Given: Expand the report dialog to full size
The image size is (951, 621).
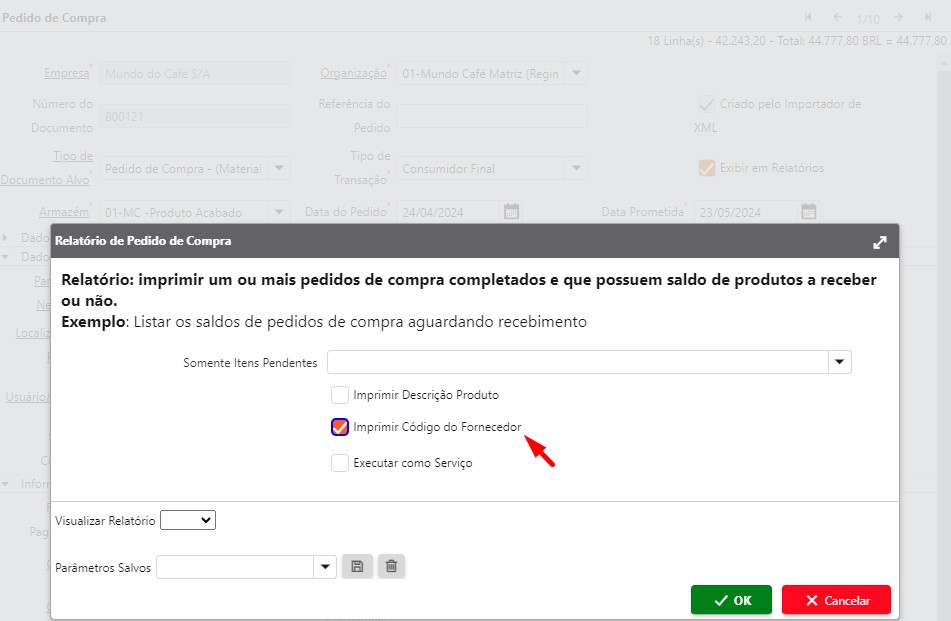Looking at the screenshot, I should coord(879,242).
